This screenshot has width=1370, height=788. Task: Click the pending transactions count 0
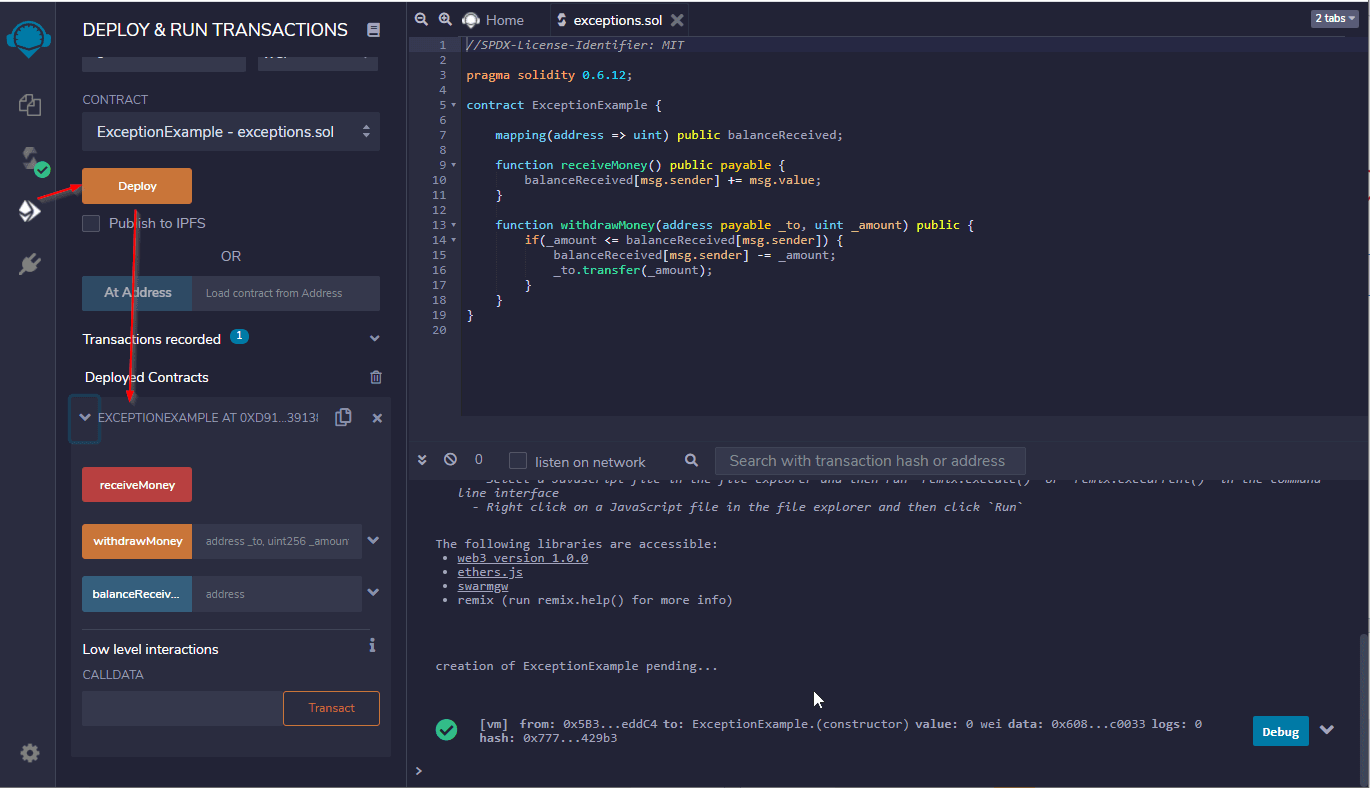pos(479,460)
